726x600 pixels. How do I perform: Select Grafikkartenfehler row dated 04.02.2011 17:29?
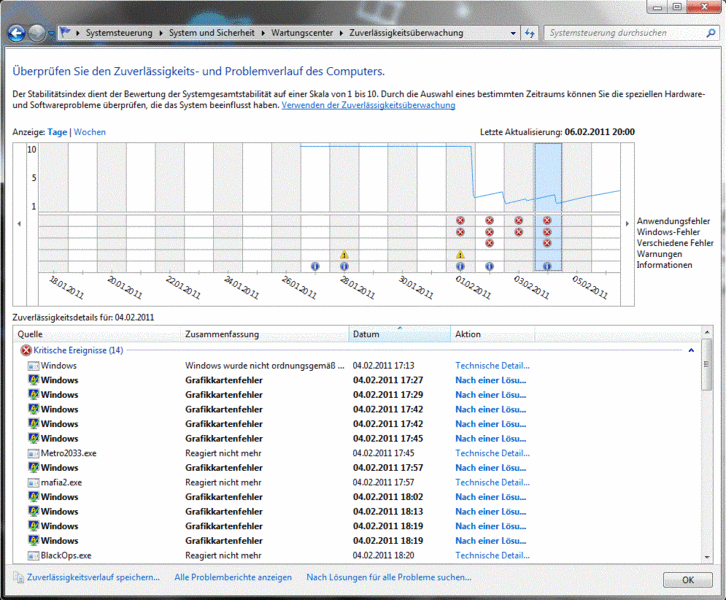pos(357,395)
